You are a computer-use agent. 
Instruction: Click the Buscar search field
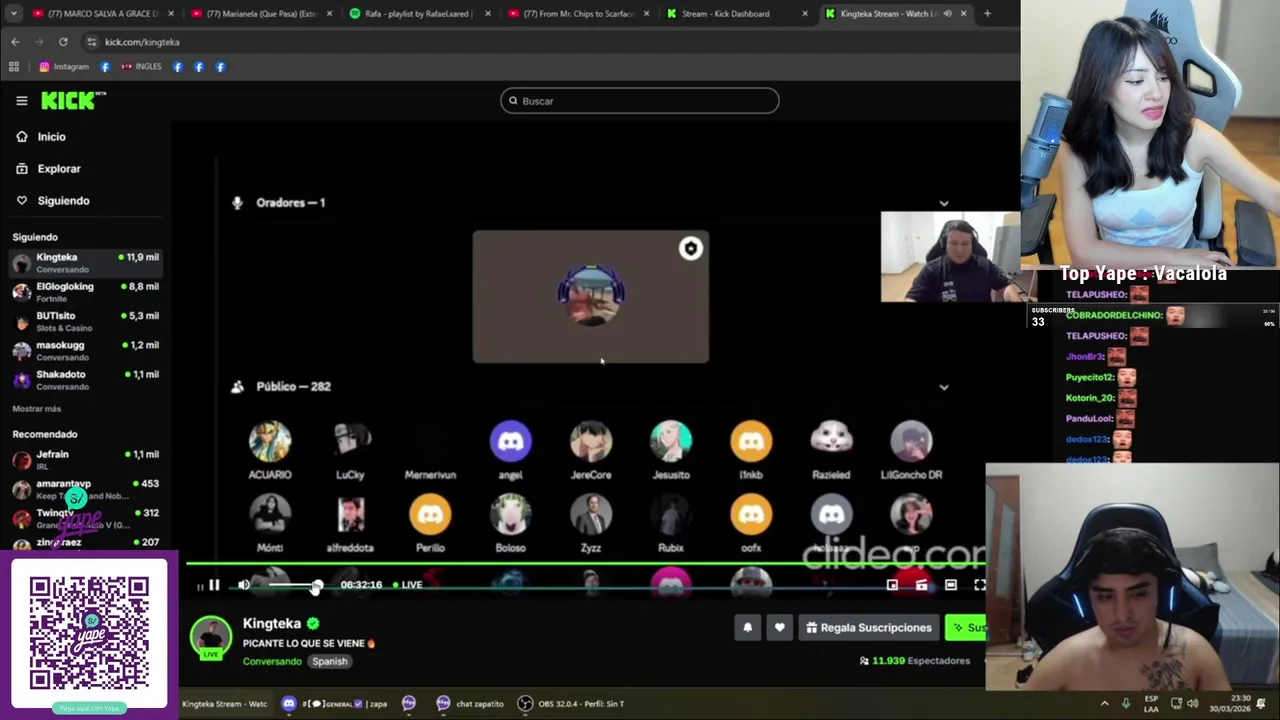click(639, 101)
